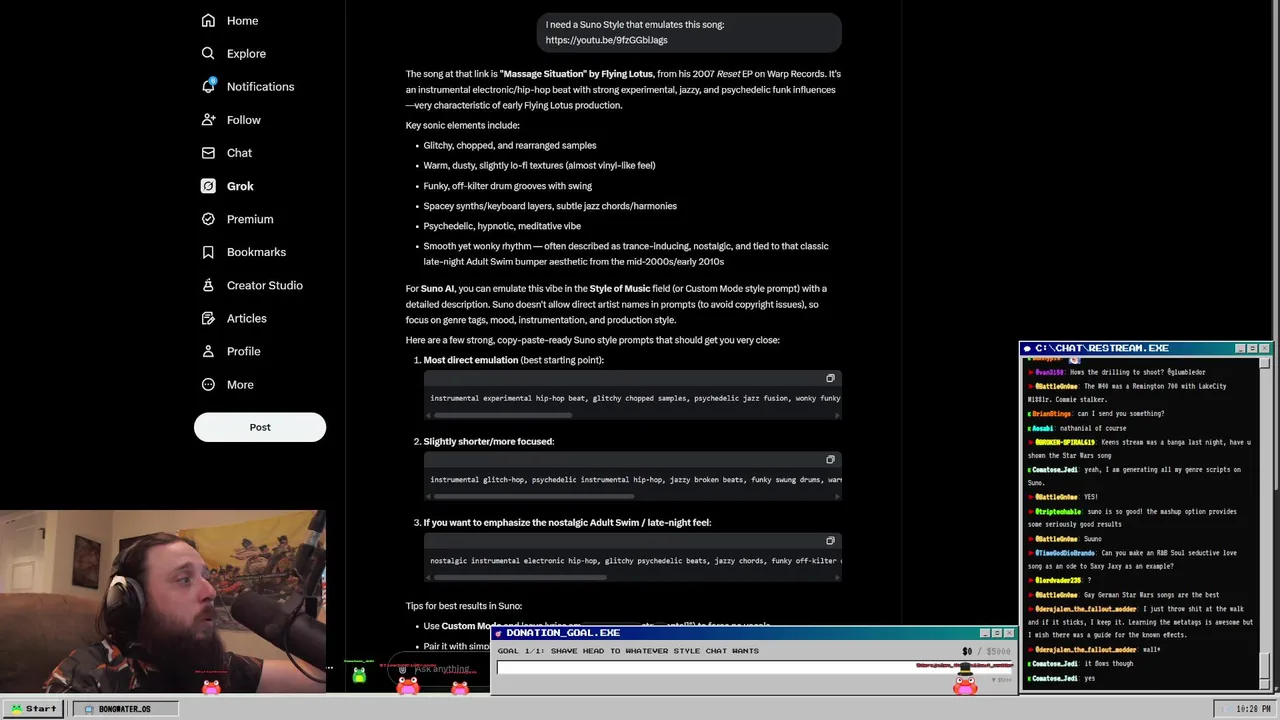Click the 'Slightly shorter/more focused' heading
This screenshot has width=1280, height=720.
pos(488,441)
